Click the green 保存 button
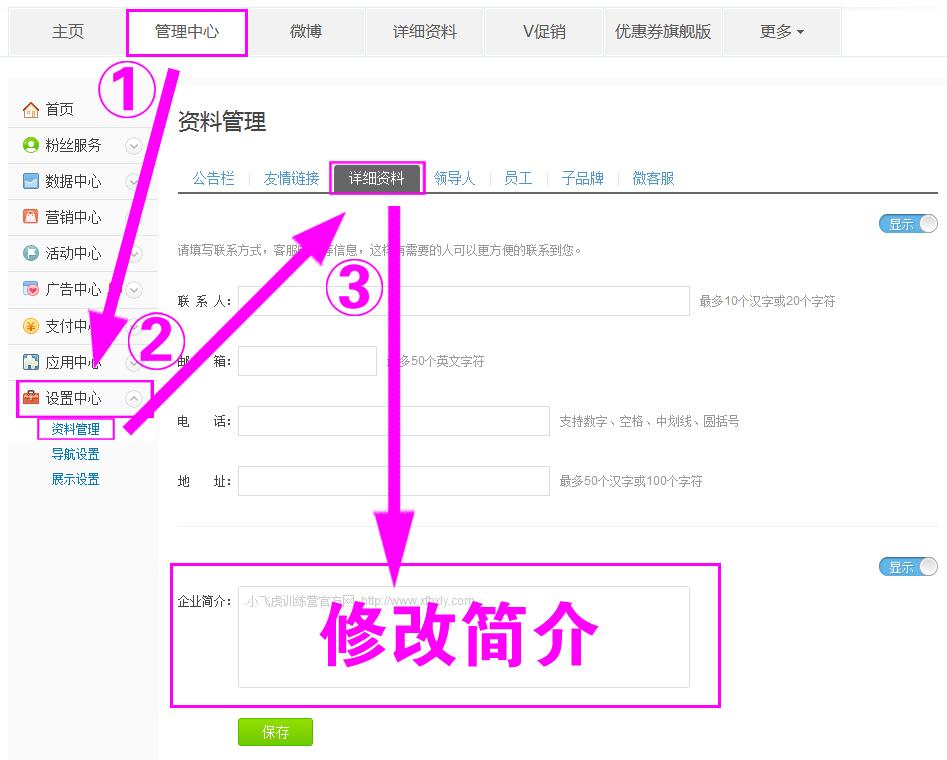 pos(275,732)
